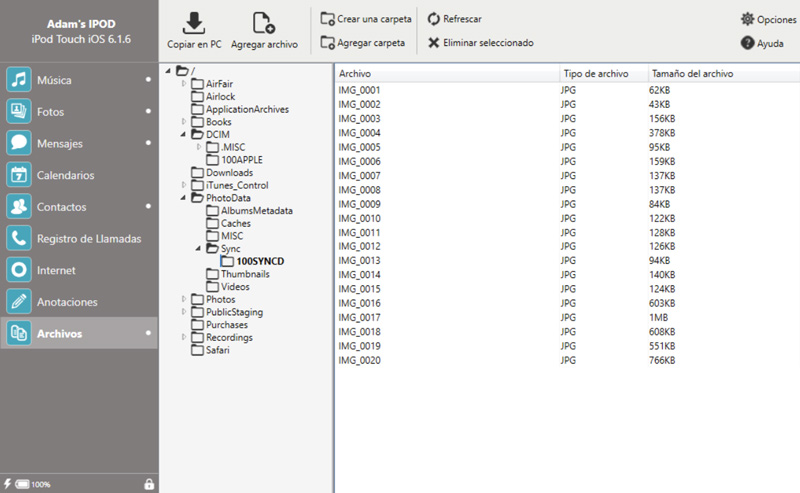This screenshot has height=493, width=800.
Task: Open the Registro de Llamadas phone icon
Action: 19,238
